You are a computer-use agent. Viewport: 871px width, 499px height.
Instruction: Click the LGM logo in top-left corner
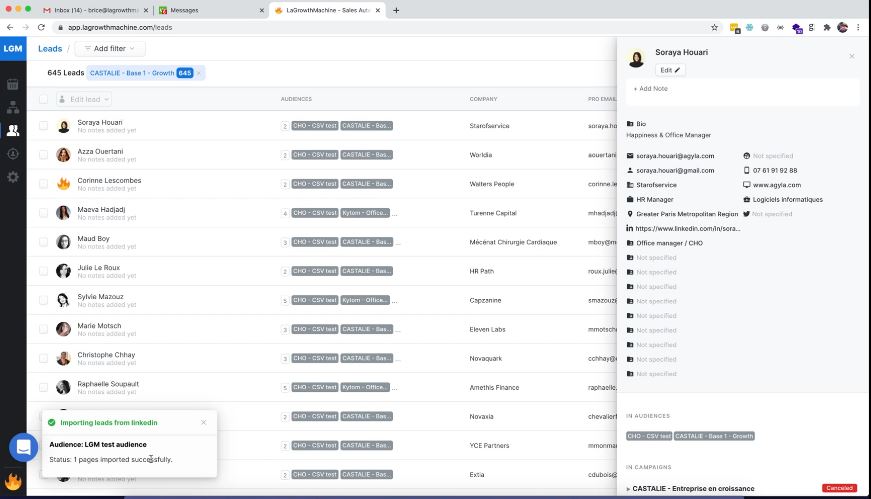coord(13,48)
